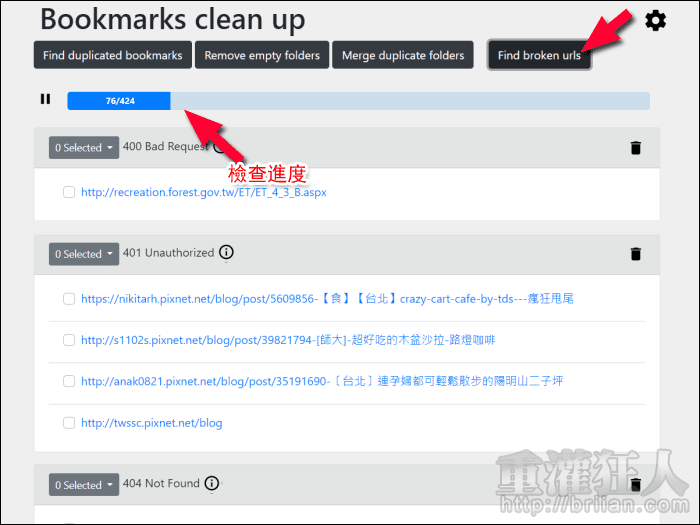This screenshot has height=525, width=700.
Task: Open the 0 Selected dropdown for 401 Unauthorized
Action: pyautogui.click(x=84, y=254)
